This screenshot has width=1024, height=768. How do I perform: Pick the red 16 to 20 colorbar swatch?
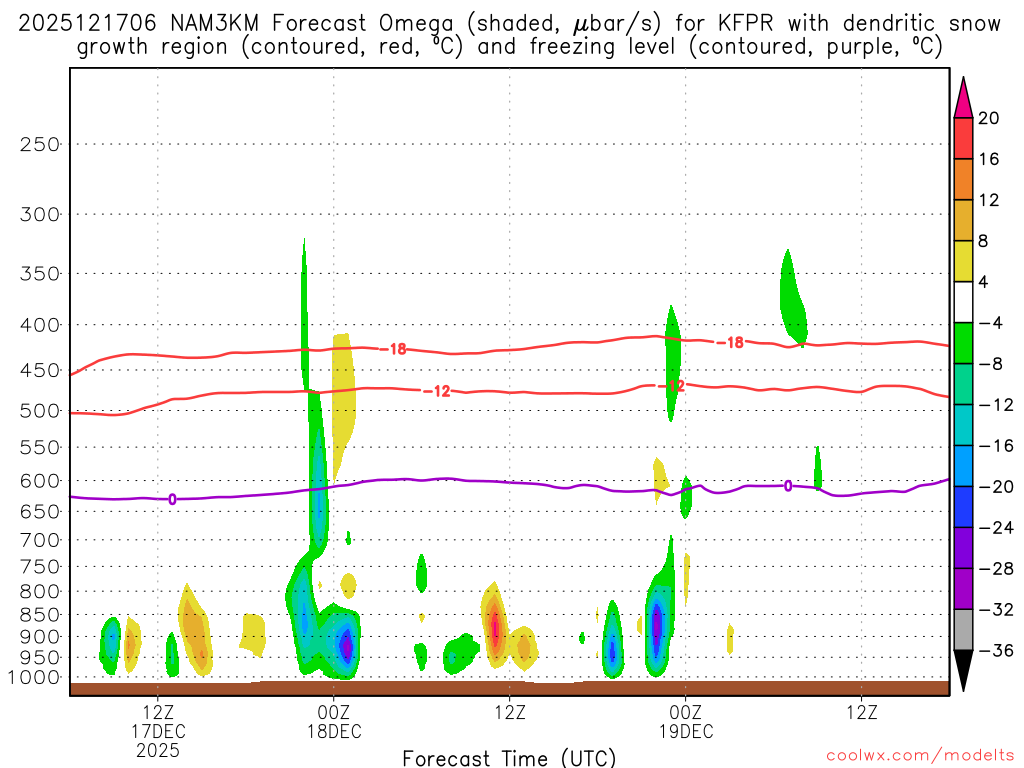click(963, 138)
